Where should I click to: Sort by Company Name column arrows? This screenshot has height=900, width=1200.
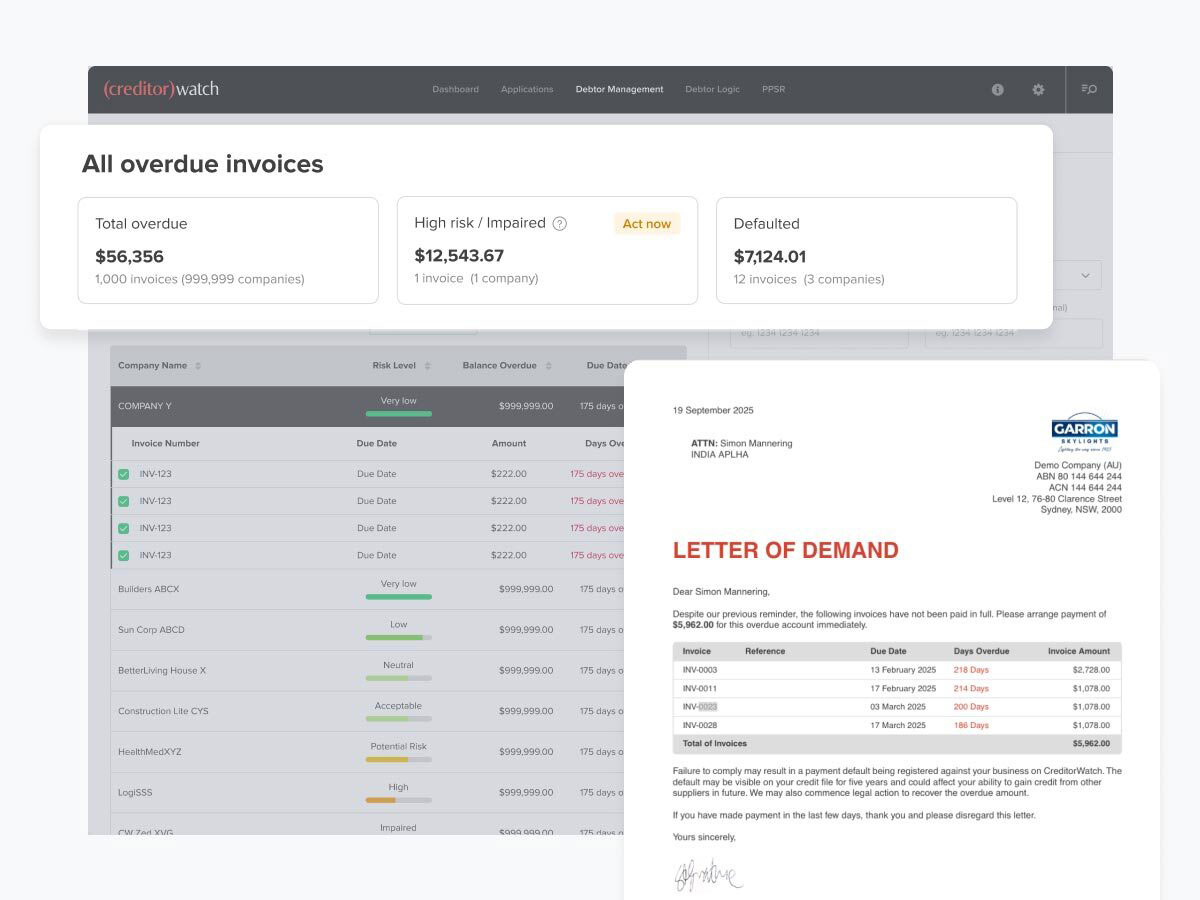(198, 366)
